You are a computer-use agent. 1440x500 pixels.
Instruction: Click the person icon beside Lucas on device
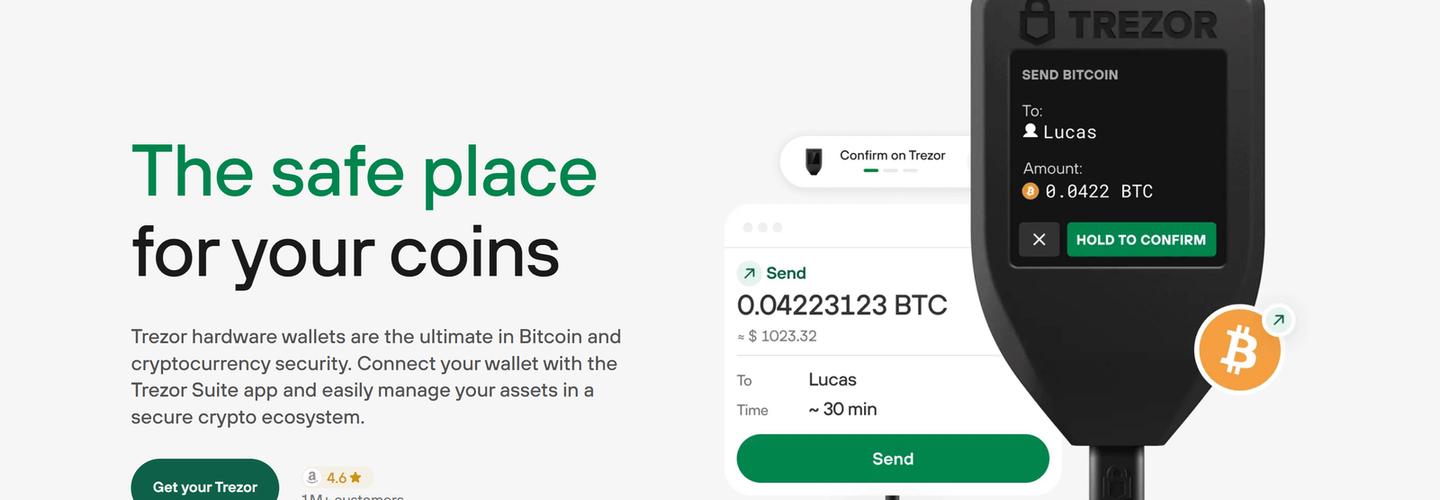click(1030, 131)
